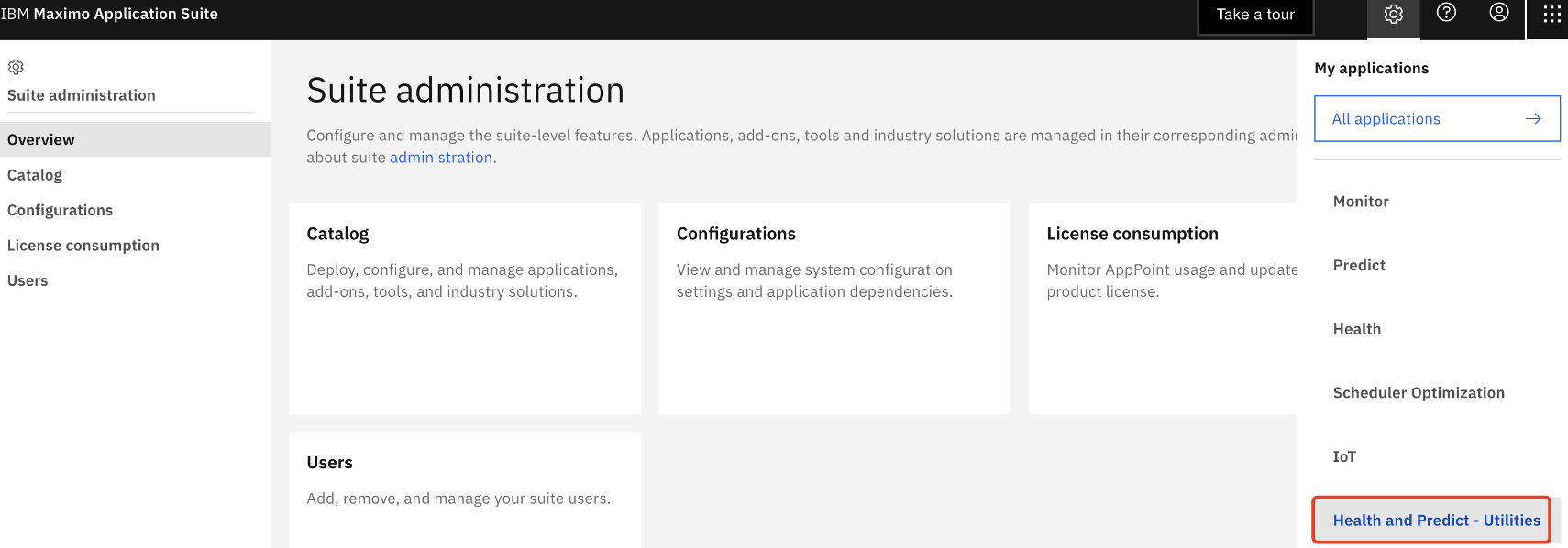
Task: Click the arrow in All applications
Action: (1533, 119)
